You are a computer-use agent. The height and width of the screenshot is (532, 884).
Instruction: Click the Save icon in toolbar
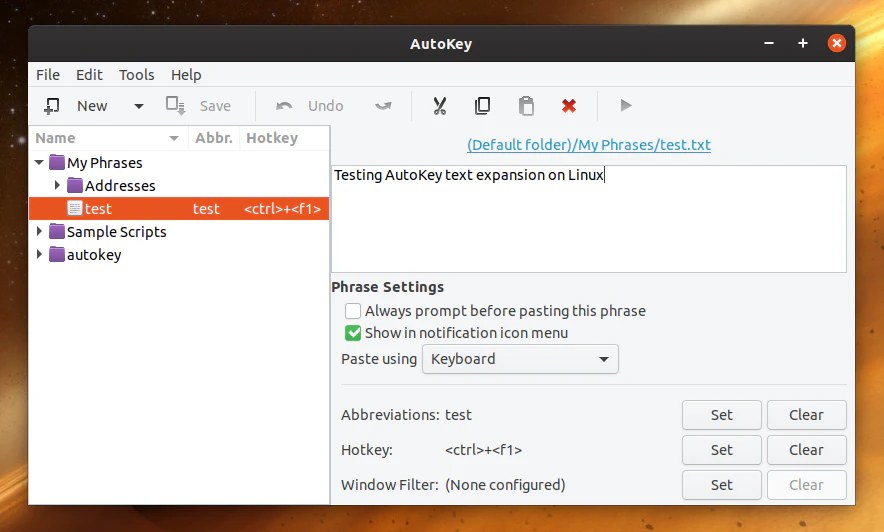[x=175, y=106]
